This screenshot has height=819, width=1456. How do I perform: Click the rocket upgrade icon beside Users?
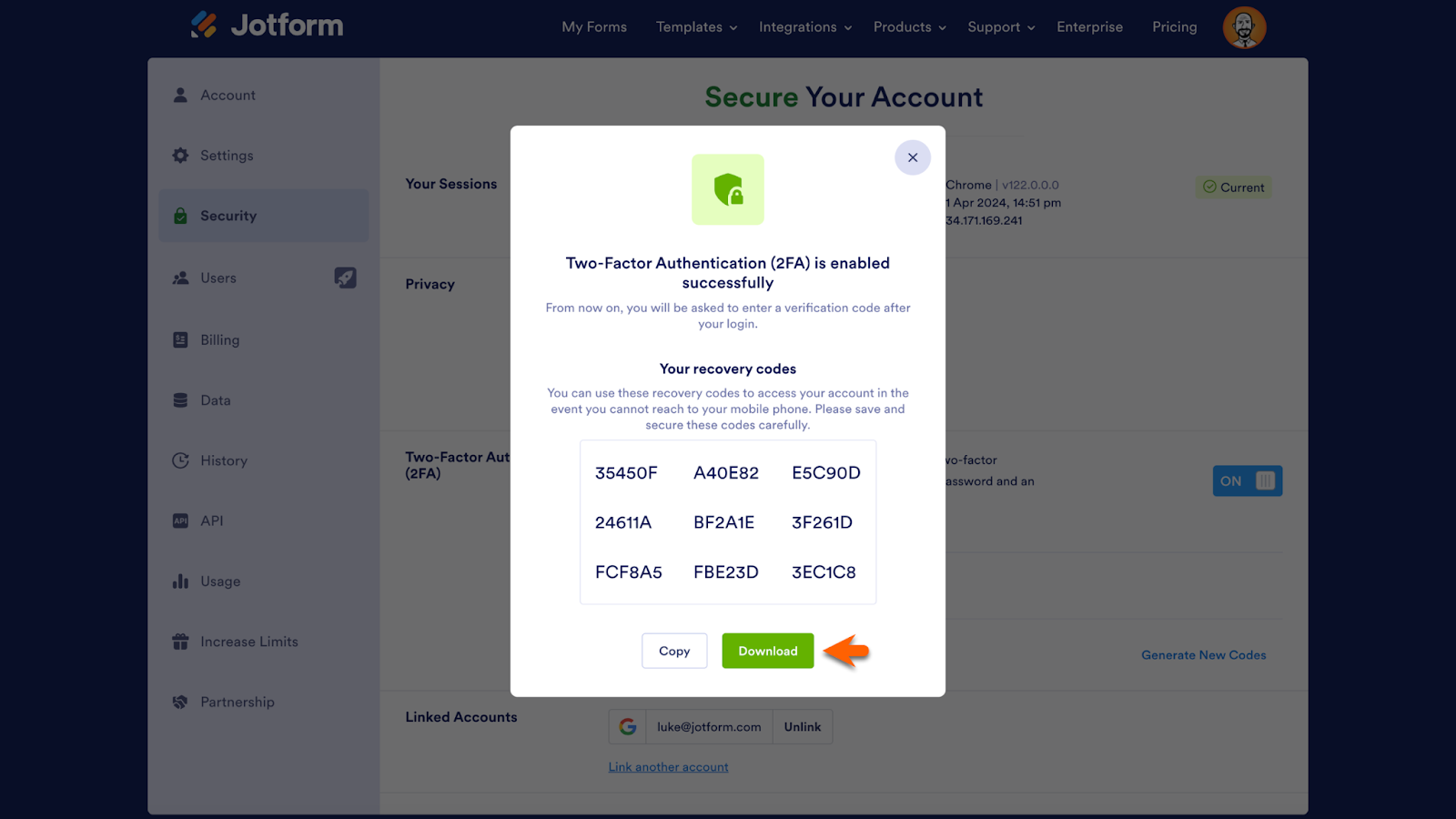(345, 278)
